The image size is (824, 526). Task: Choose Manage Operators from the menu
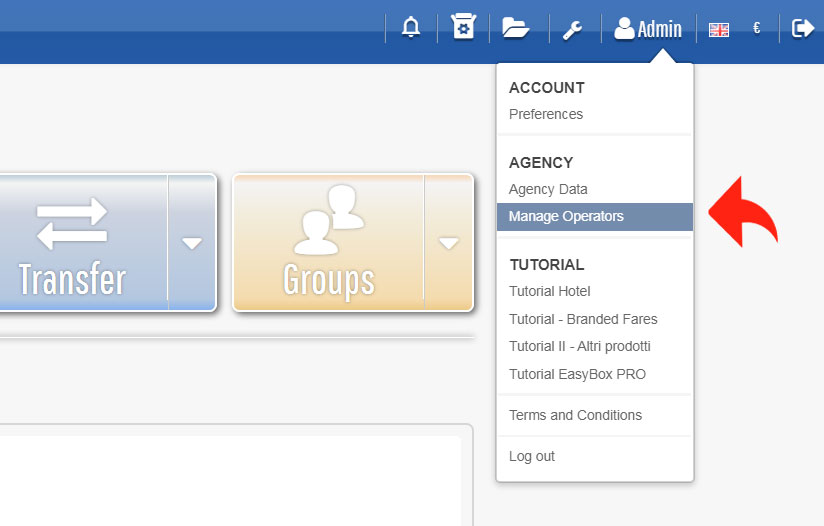(565, 216)
